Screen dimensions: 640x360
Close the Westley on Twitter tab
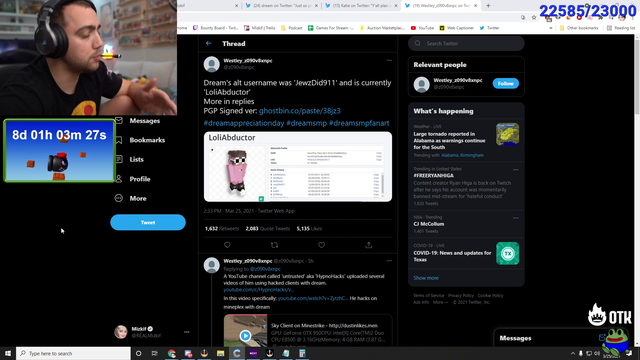click(x=476, y=6)
